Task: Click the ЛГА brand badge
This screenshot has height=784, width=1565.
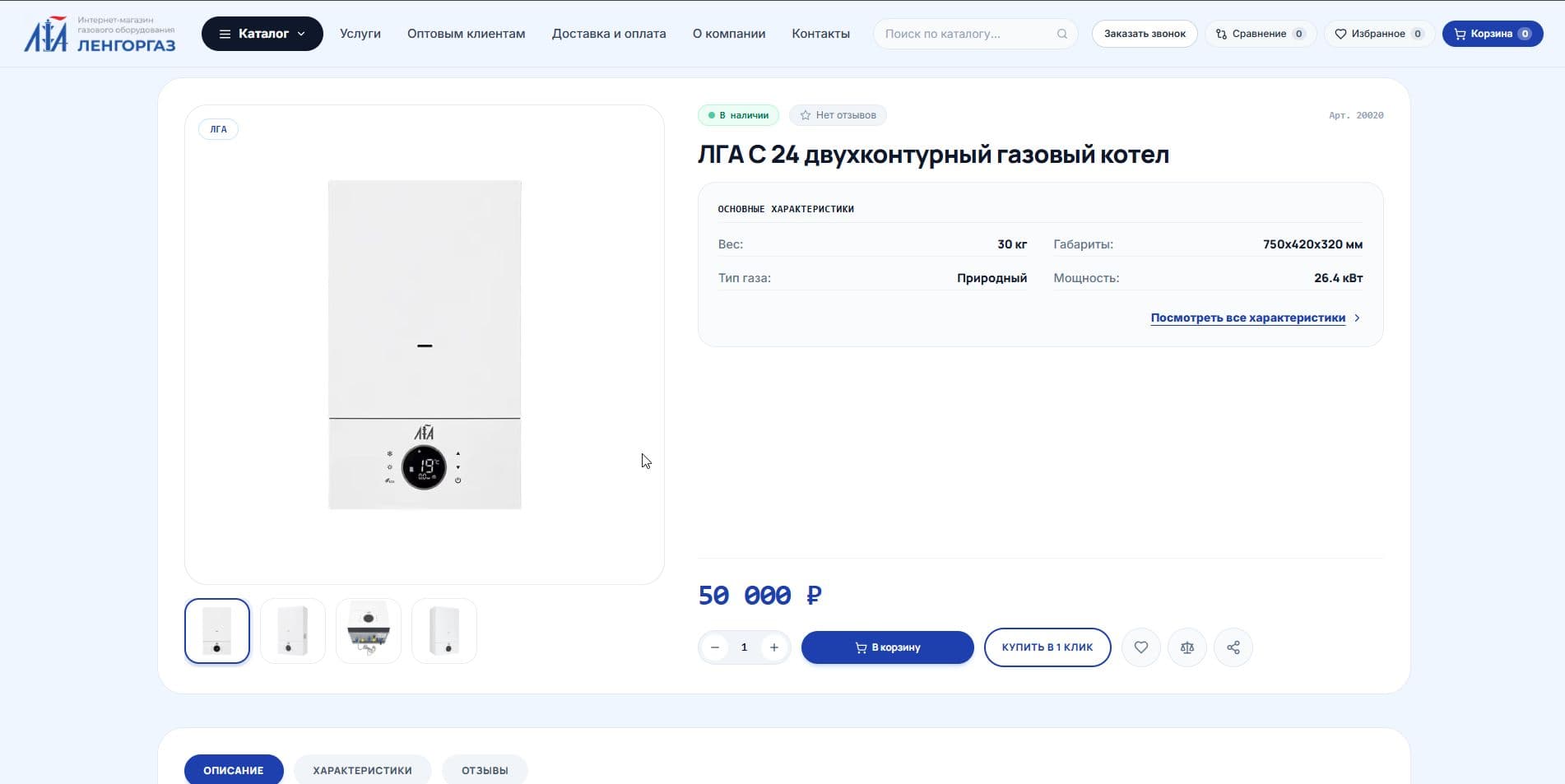Action: point(218,129)
